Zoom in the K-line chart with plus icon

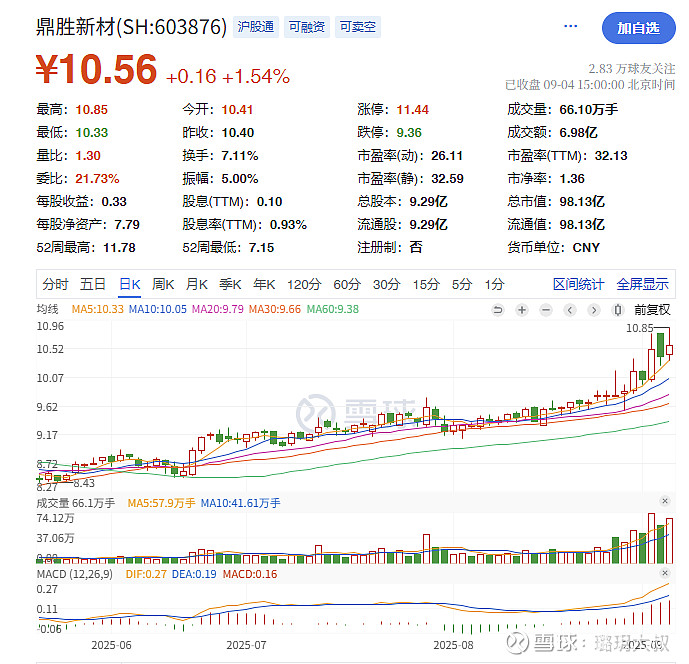pyautogui.click(x=522, y=310)
